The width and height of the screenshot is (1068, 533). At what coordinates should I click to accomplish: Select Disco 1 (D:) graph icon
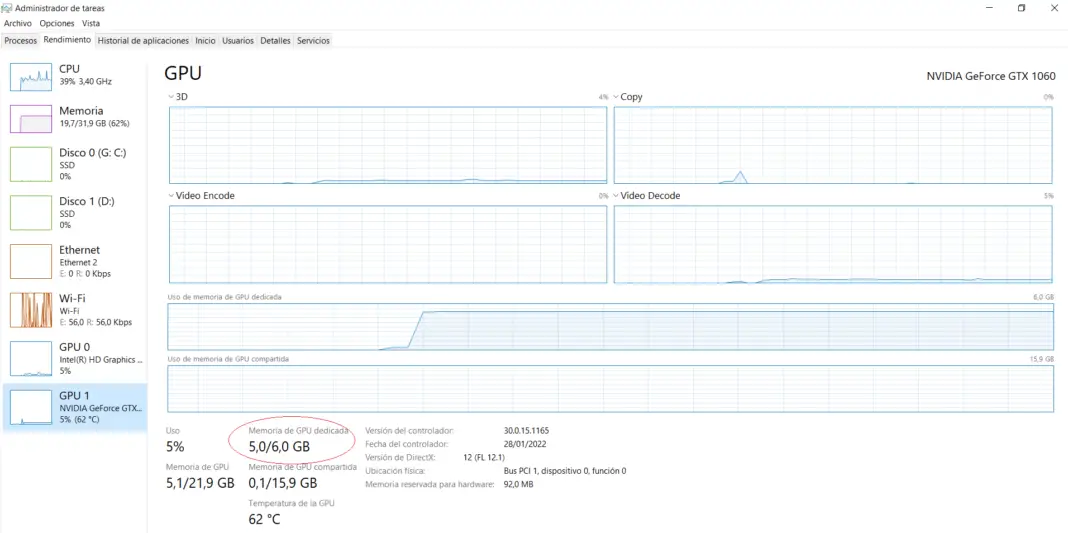click(x=30, y=213)
